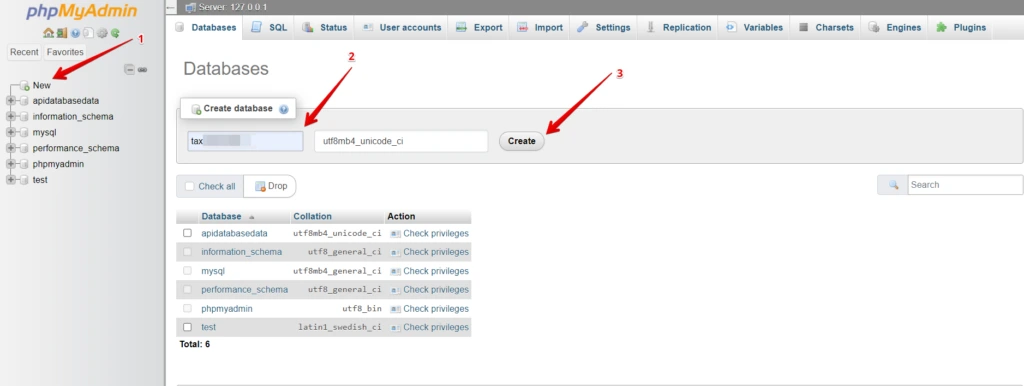1024x386 pixels.
Task: Expand performance_schema node in tree
Action: coord(10,148)
